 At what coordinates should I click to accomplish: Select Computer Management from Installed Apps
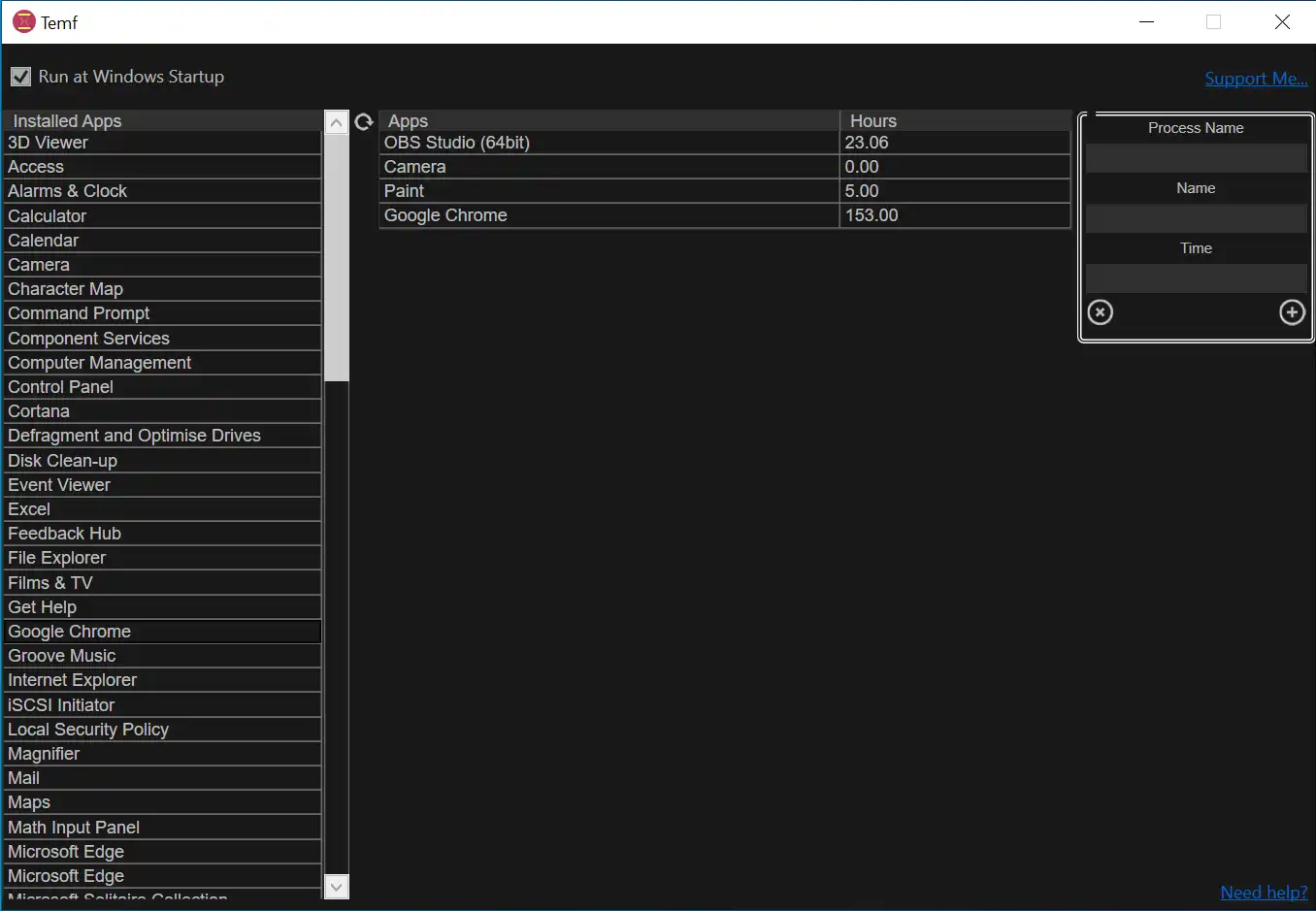pos(162,363)
